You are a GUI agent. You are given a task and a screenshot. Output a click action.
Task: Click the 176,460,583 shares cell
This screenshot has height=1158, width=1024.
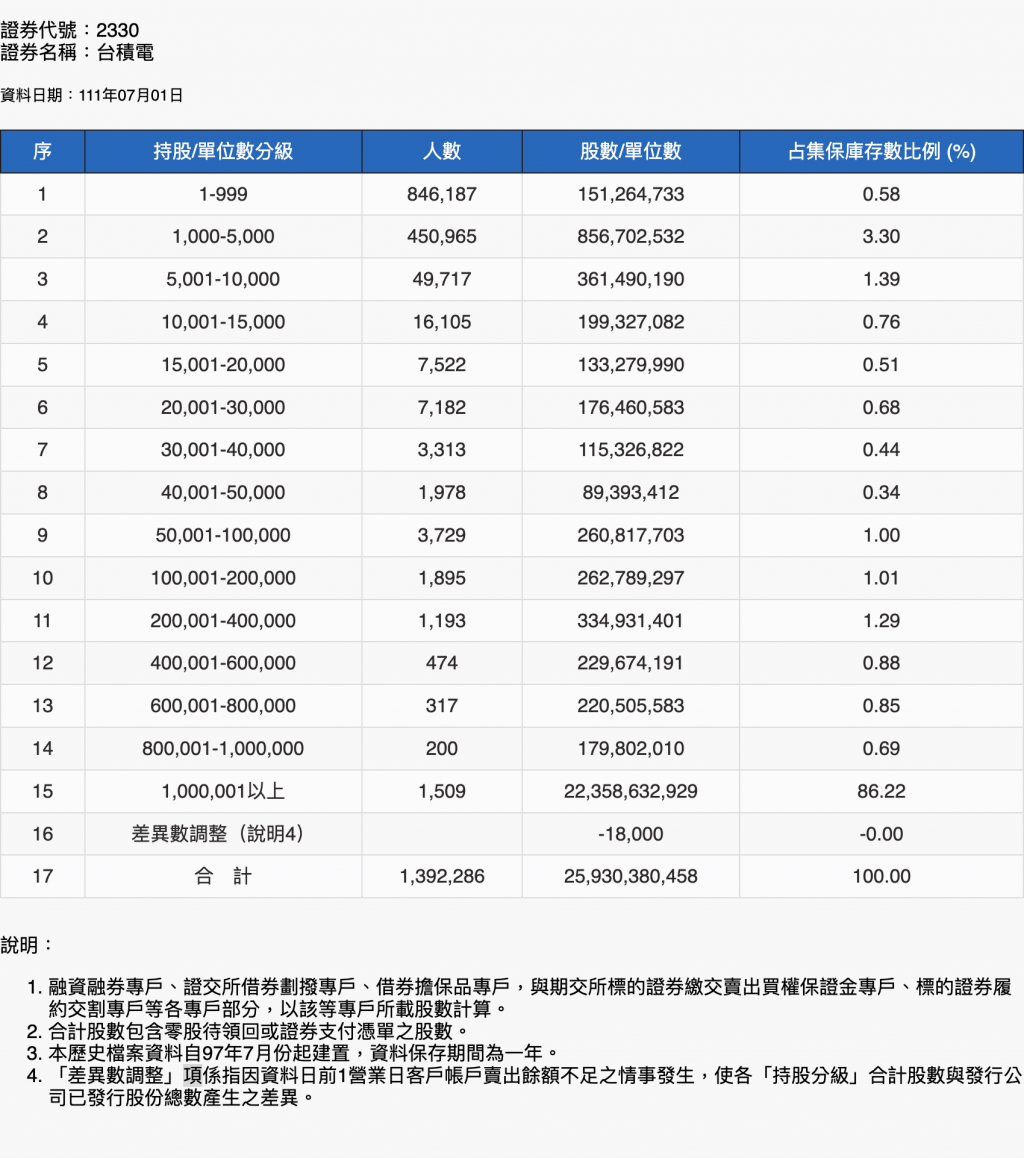630,408
